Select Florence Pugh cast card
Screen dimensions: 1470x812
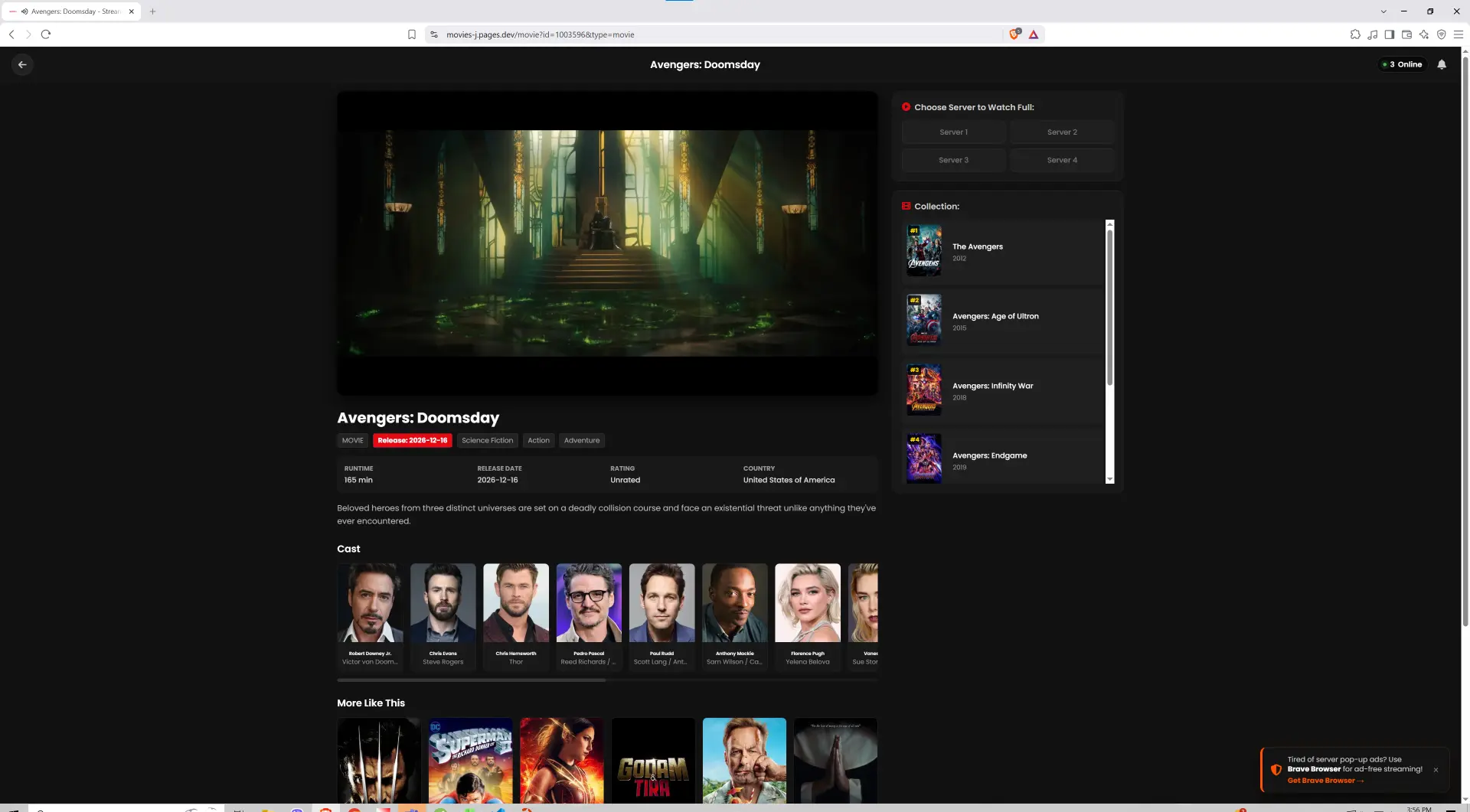[x=808, y=617]
